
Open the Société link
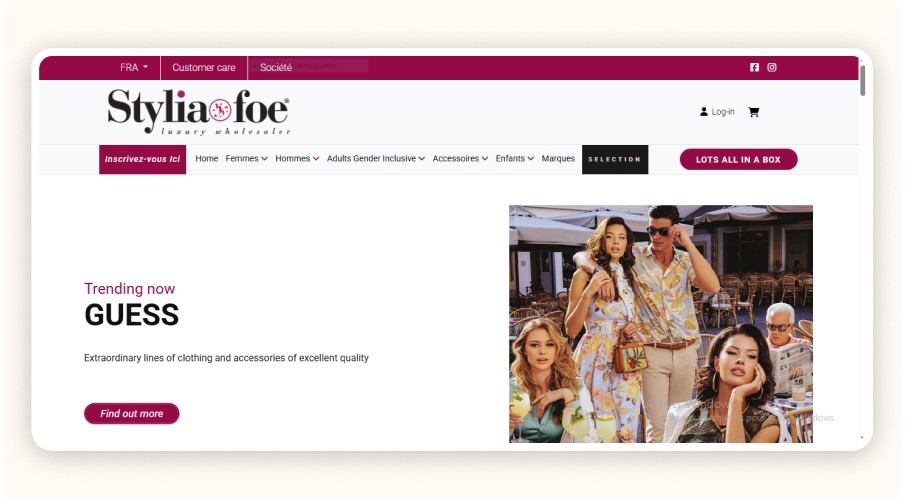click(276, 68)
